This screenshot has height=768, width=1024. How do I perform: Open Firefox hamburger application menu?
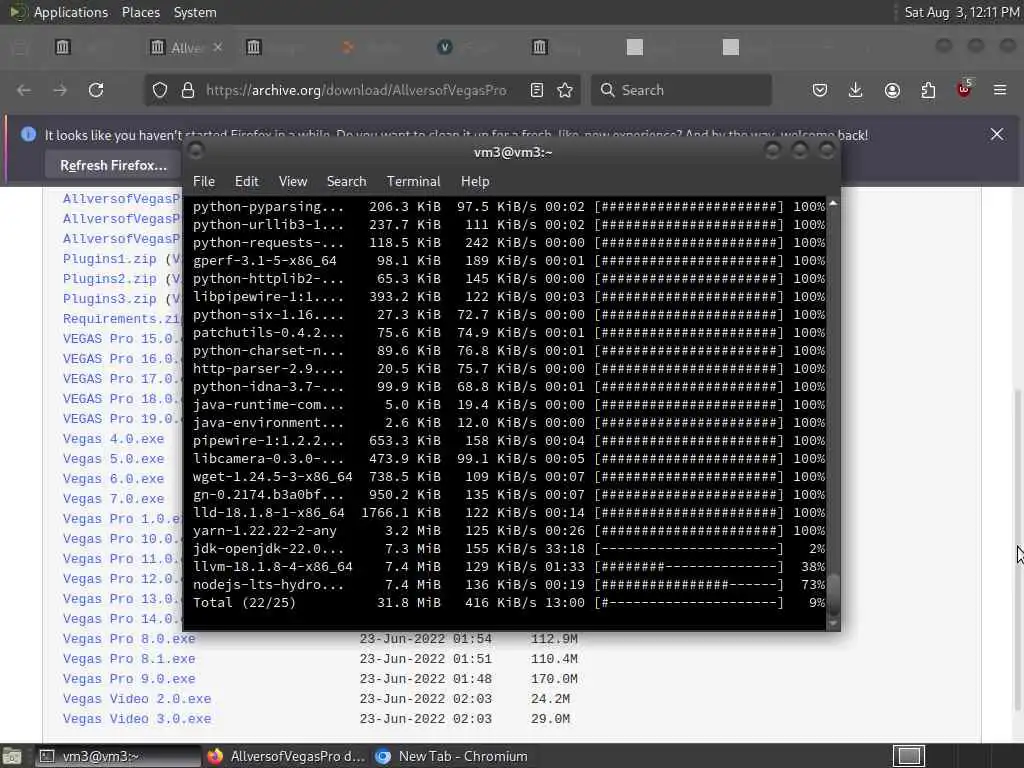click(x=1000, y=90)
